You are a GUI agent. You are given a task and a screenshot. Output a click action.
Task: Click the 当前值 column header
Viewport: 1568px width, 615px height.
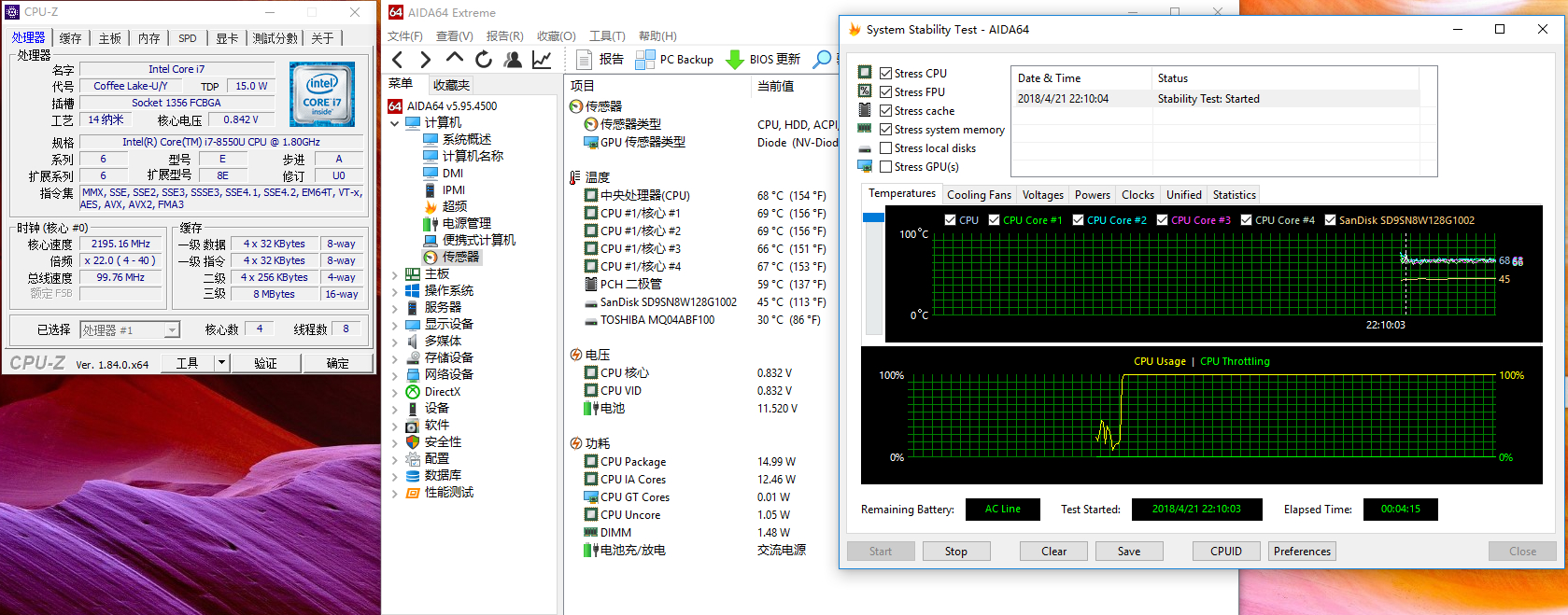[x=776, y=86]
